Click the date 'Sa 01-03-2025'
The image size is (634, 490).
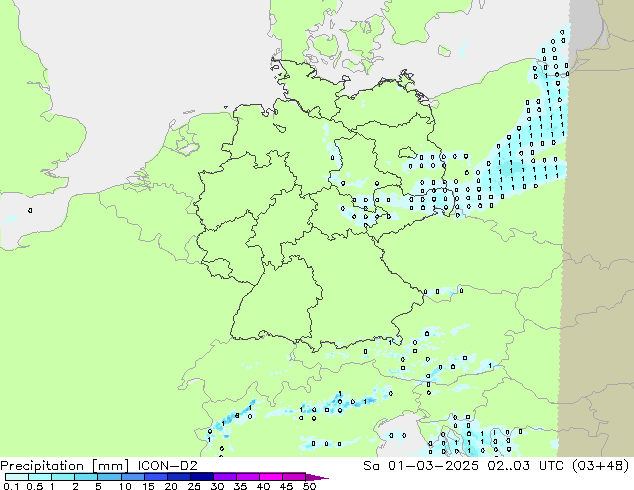tap(421, 466)
